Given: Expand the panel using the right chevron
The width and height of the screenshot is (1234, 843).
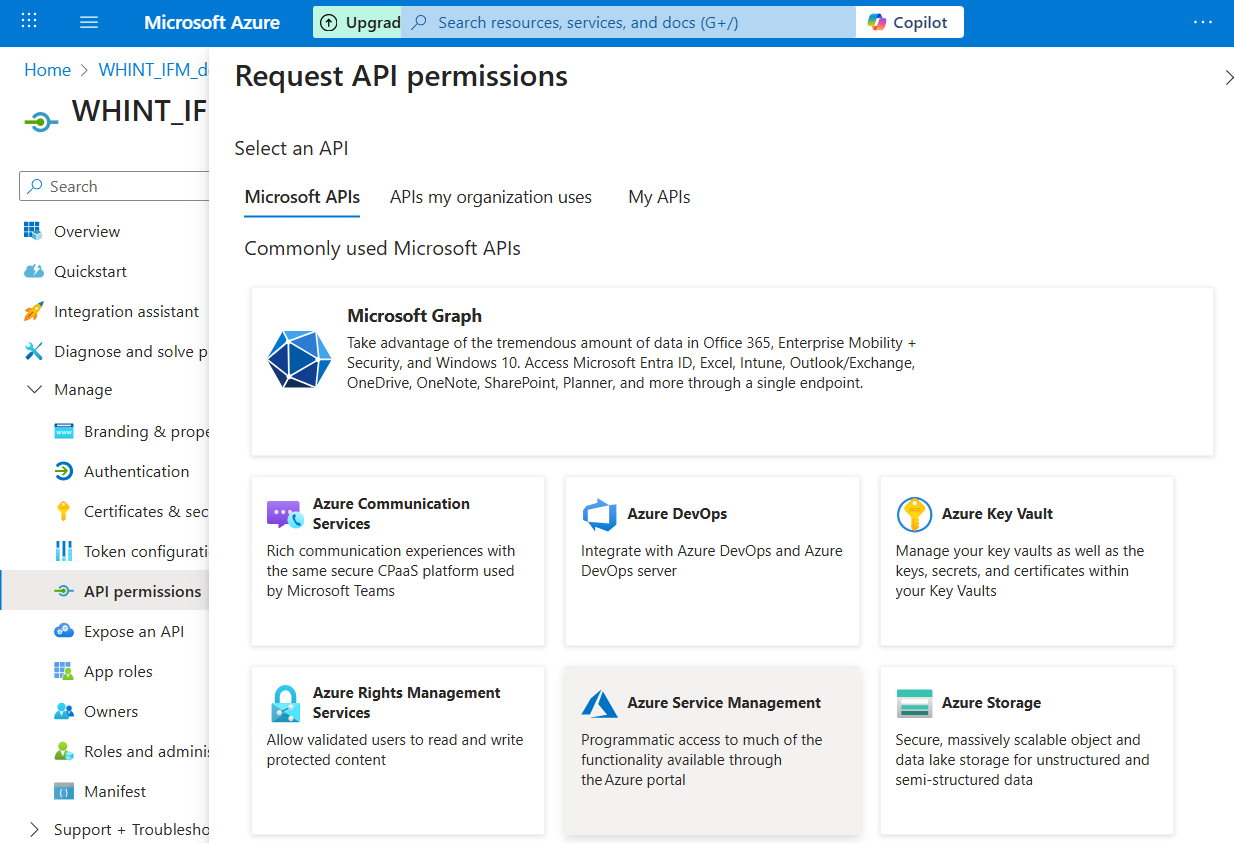Looking at the screenshot, I should coord(1228,77).
